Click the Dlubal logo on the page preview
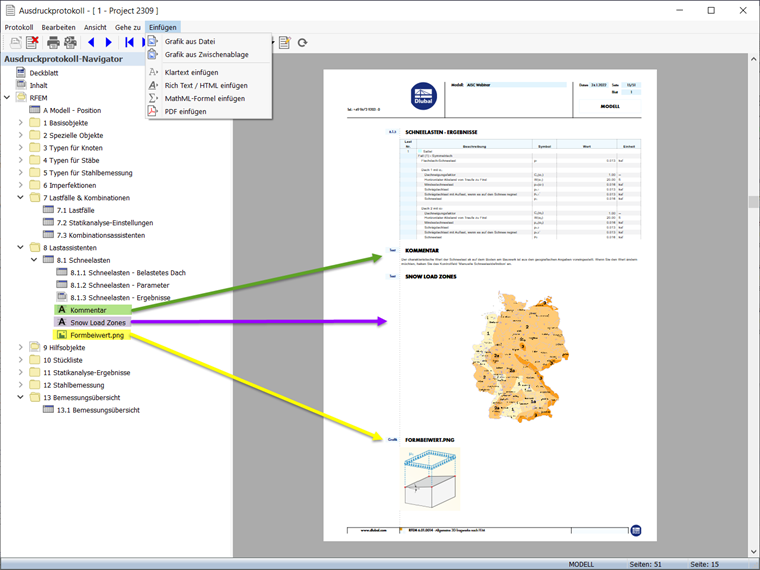 coord(424,96)
